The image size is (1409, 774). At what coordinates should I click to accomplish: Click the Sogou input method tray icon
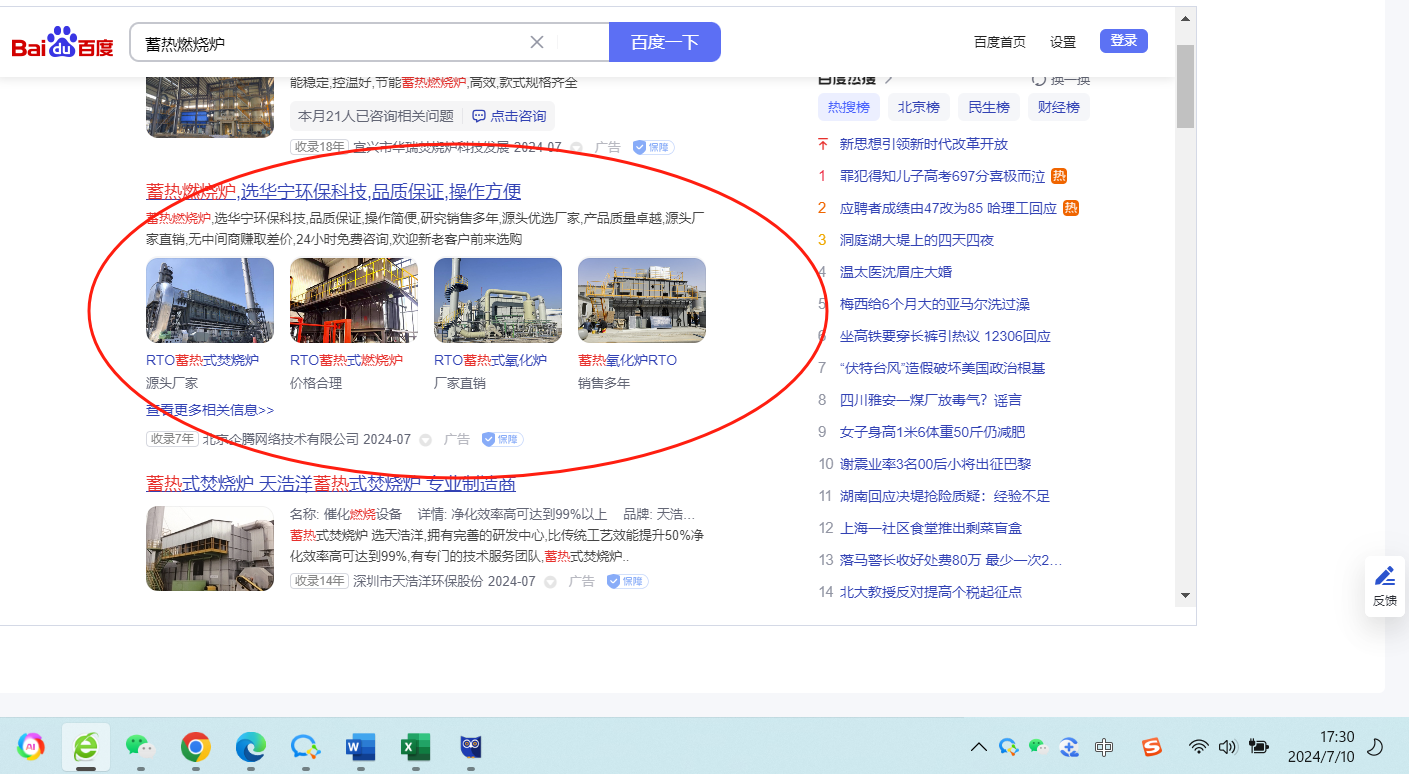pyautogui.click(x=1153, y=747)
